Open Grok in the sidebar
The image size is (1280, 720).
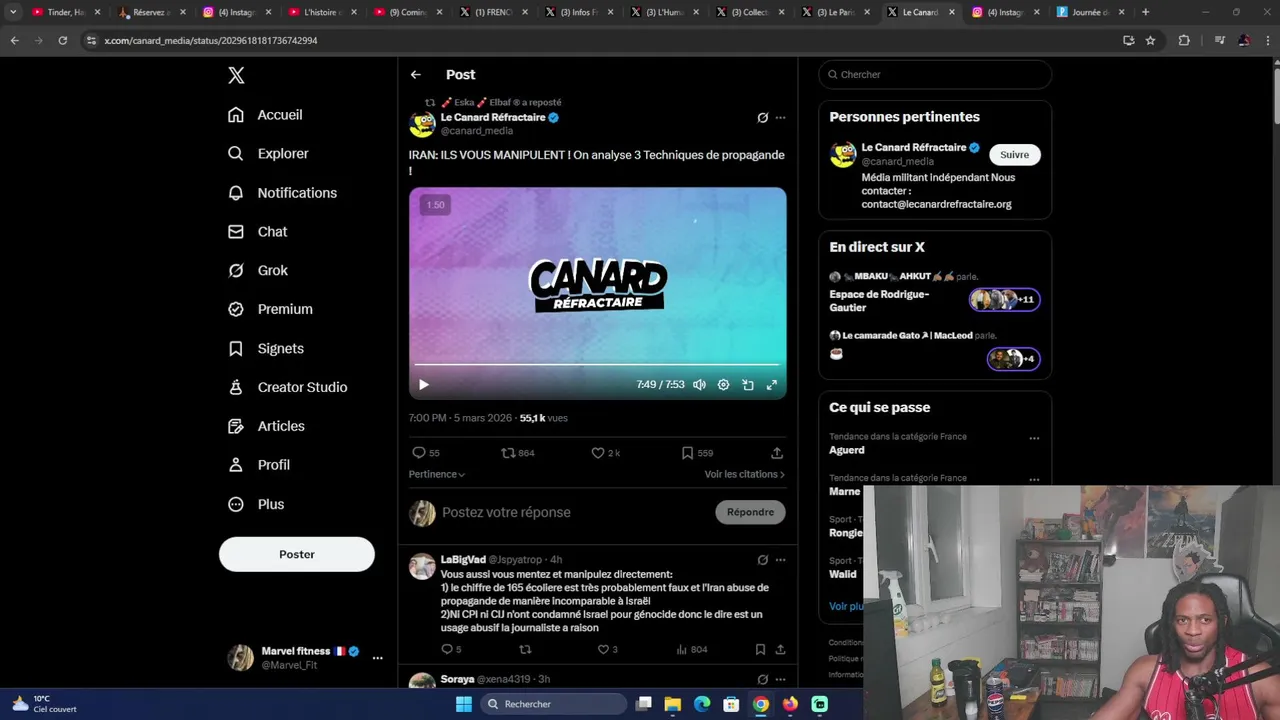click(258, 271)
